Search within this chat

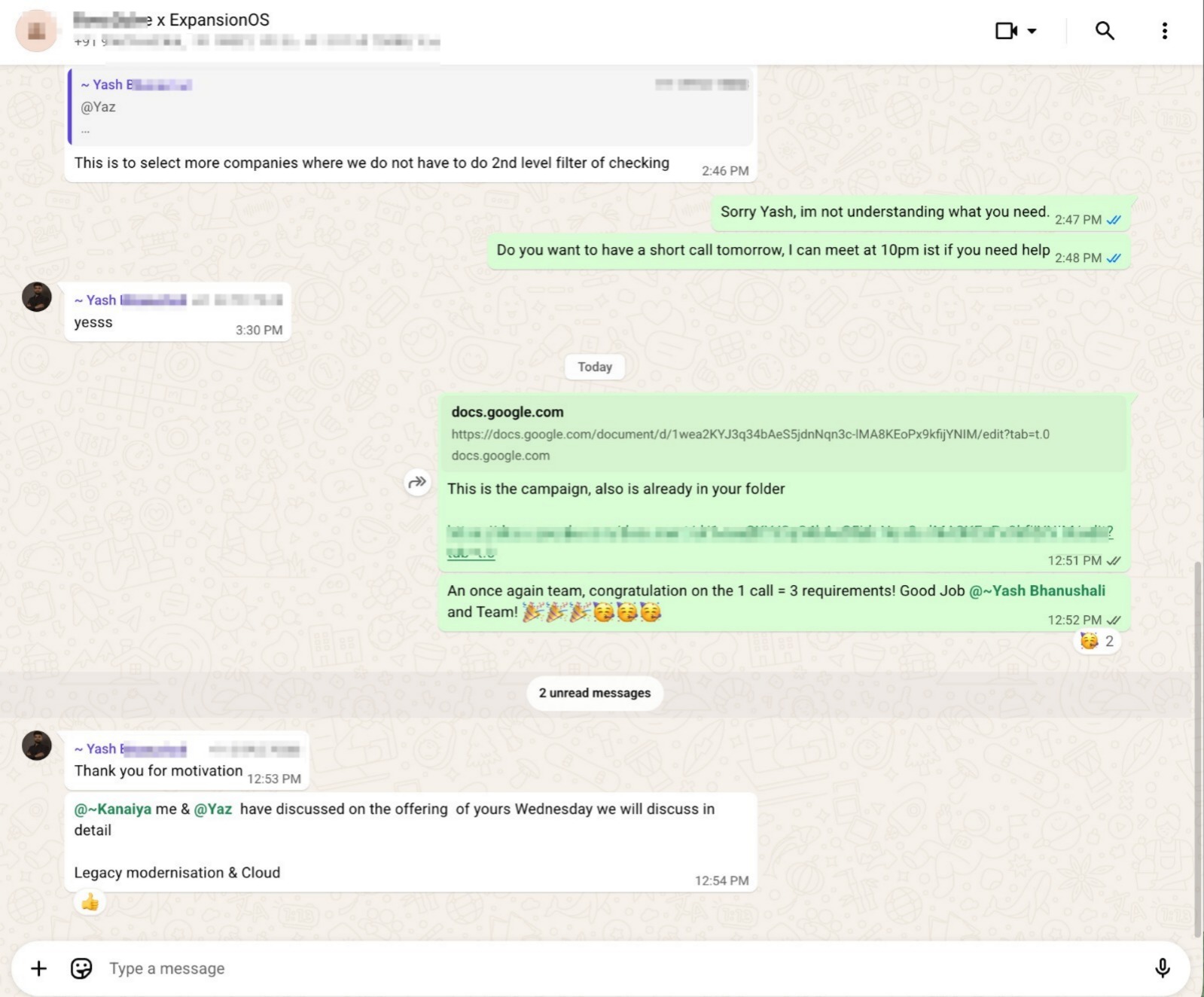pos(1105,31)
